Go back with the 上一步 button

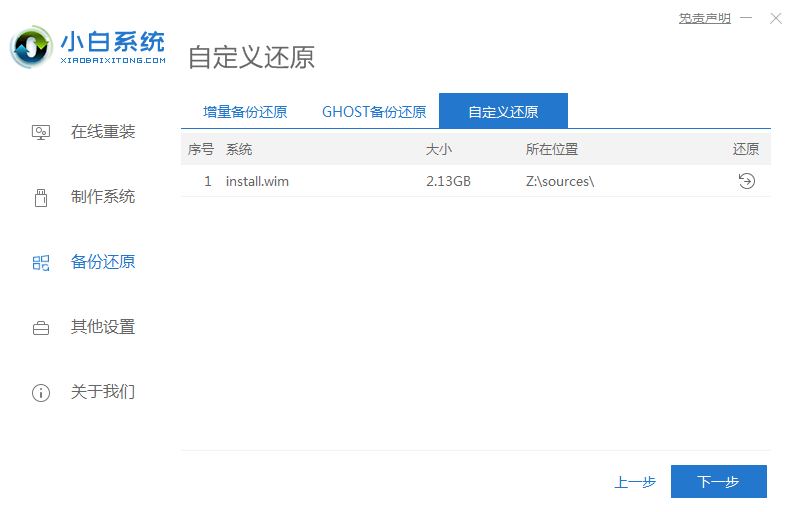635,482
